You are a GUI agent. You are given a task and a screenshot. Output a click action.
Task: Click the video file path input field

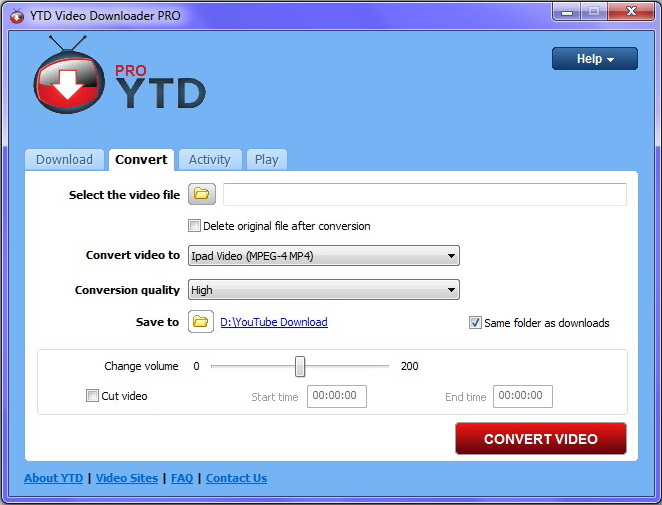(x=425, y=194)
